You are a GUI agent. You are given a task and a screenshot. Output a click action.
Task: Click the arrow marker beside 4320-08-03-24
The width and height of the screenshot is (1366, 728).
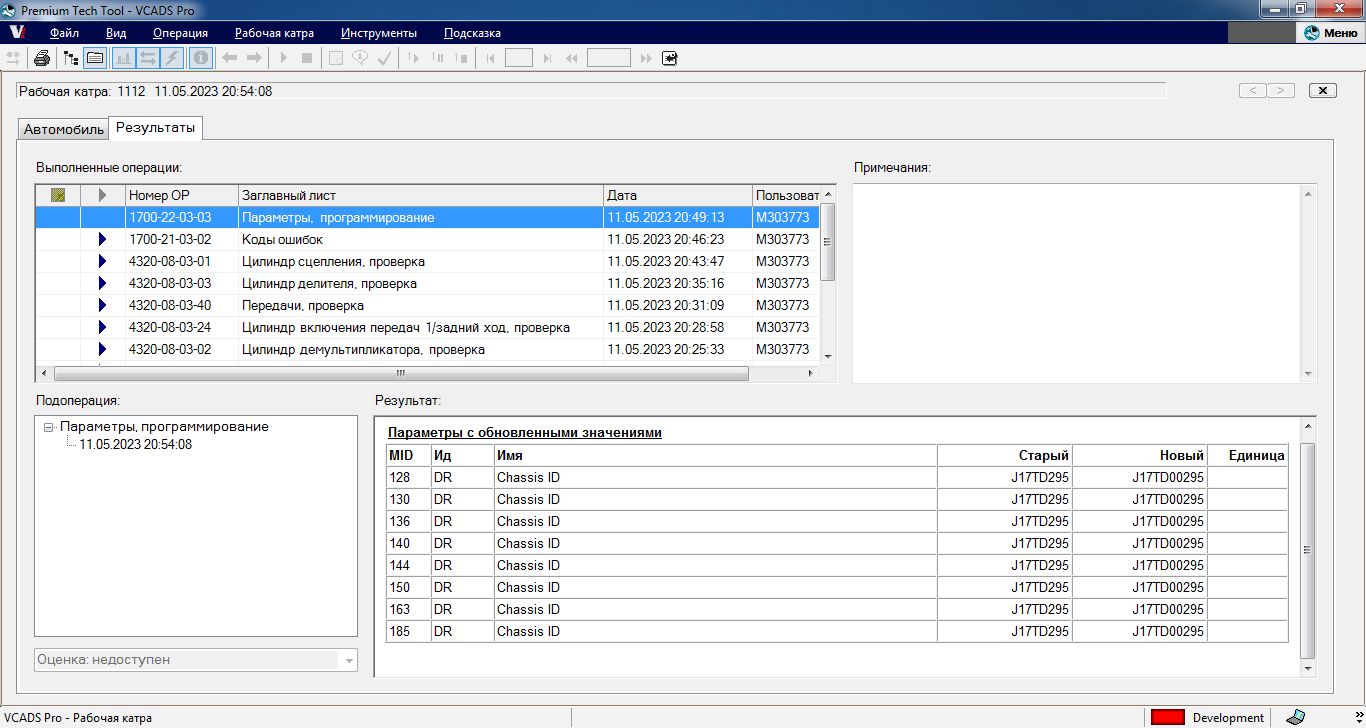click(102, 328)
